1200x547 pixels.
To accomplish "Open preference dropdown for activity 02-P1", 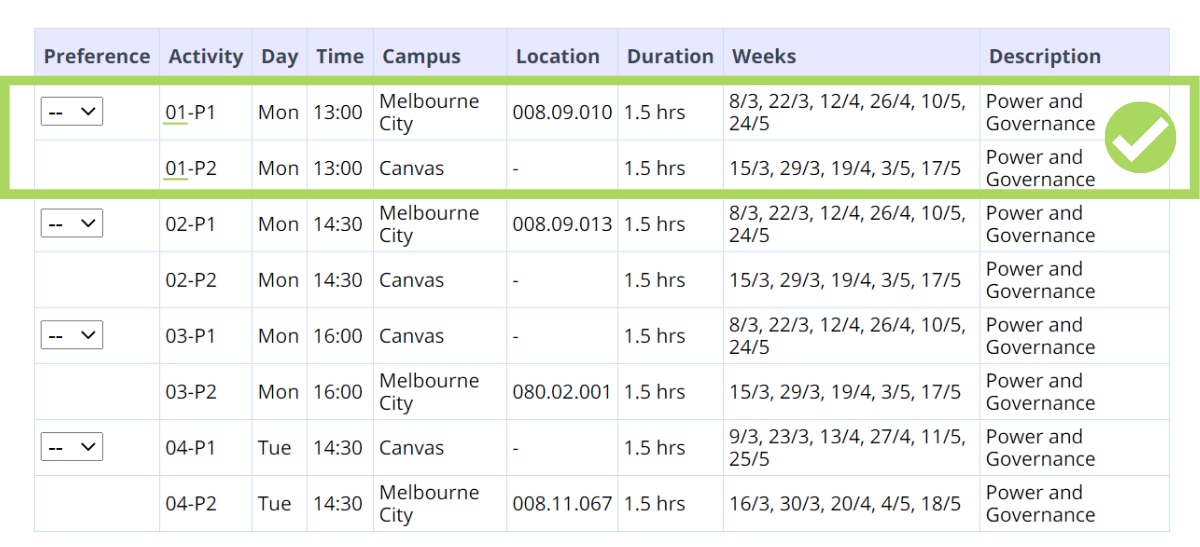I will [71, 224].
